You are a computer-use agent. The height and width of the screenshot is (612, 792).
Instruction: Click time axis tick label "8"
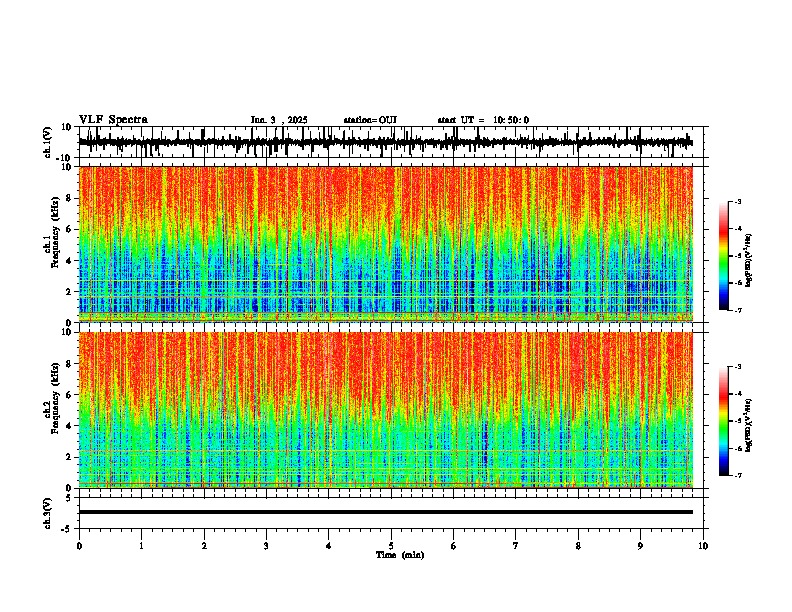[x=578, y=546]
